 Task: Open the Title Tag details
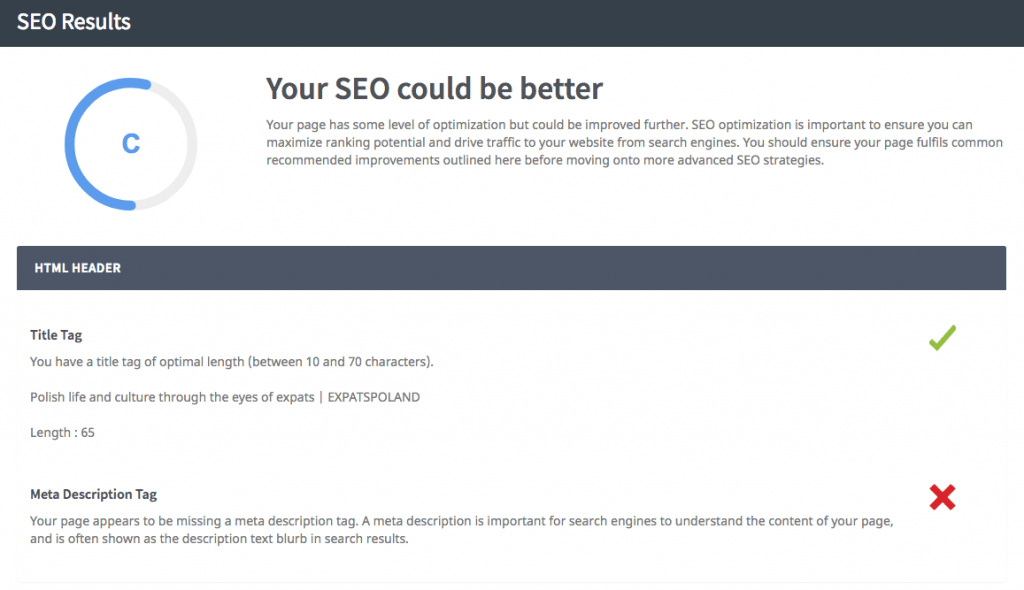55,335
